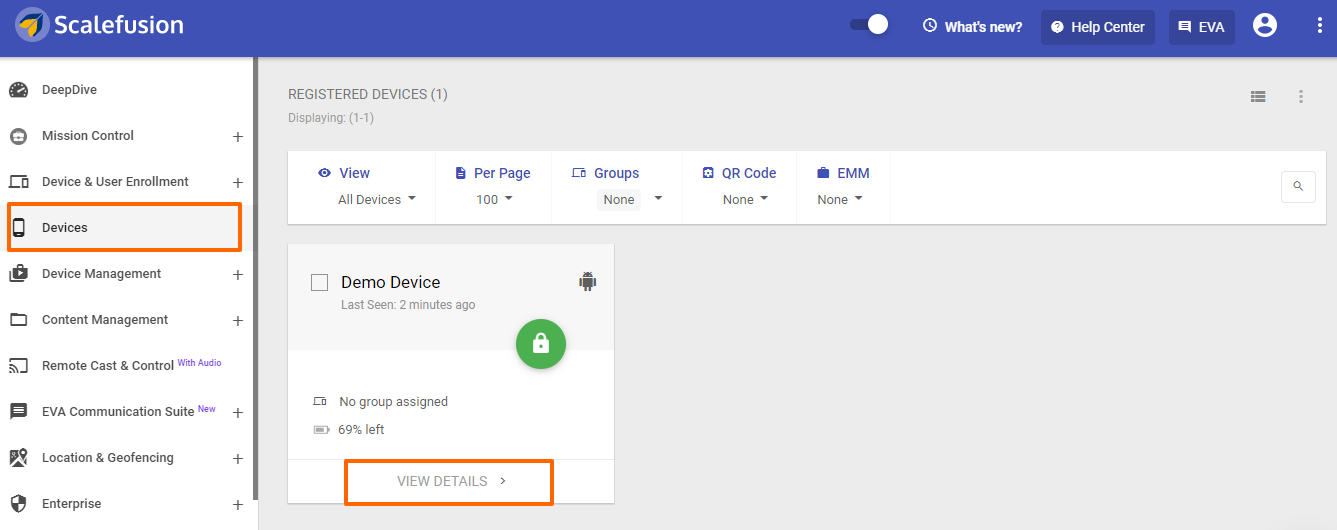1337x530 pixels.
Task: Open the EMM None dropdown
Action: pyautogui.click(x=839, y=200)
